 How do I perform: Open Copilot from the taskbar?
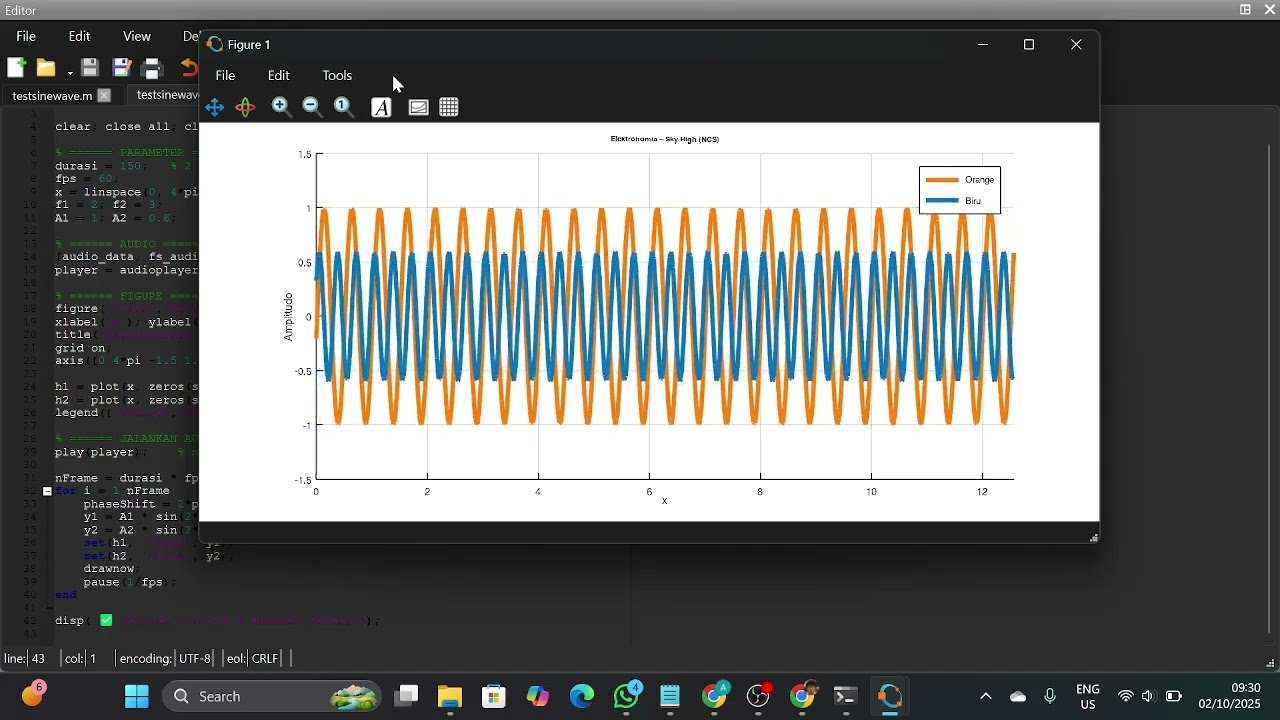(538, 697)
